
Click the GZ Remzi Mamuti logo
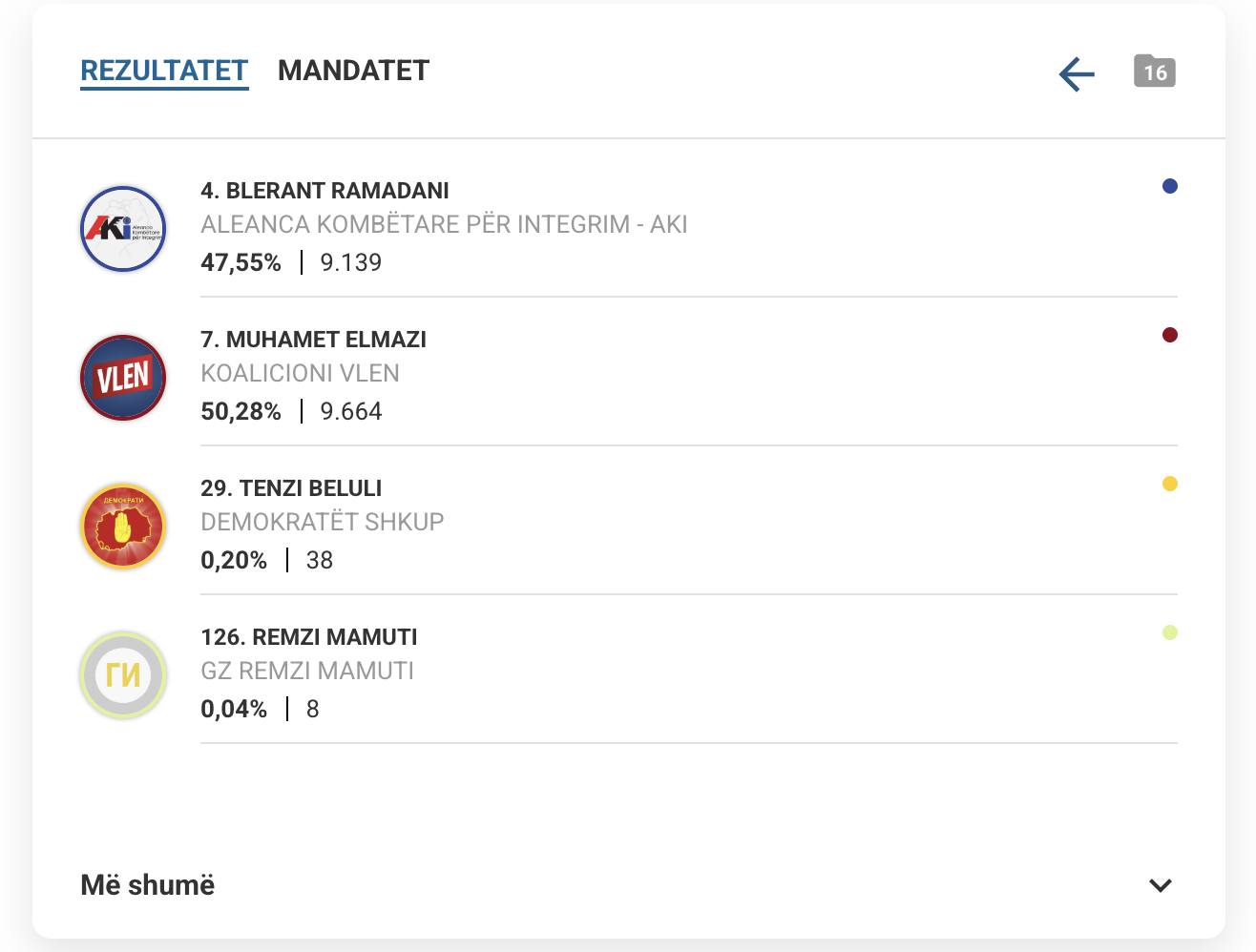[123, 675]
